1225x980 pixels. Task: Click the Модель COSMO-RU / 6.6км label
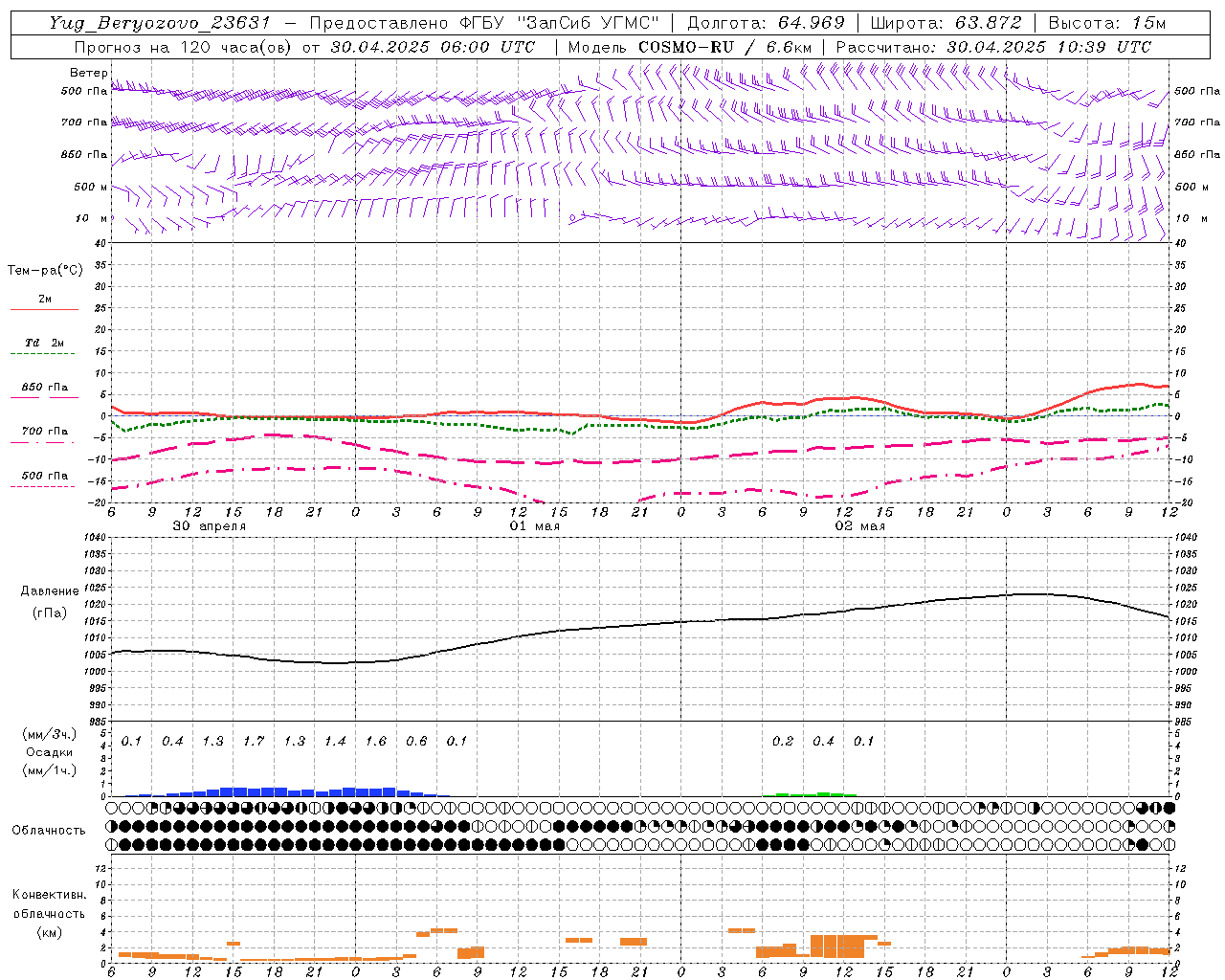tap(689, 47)
